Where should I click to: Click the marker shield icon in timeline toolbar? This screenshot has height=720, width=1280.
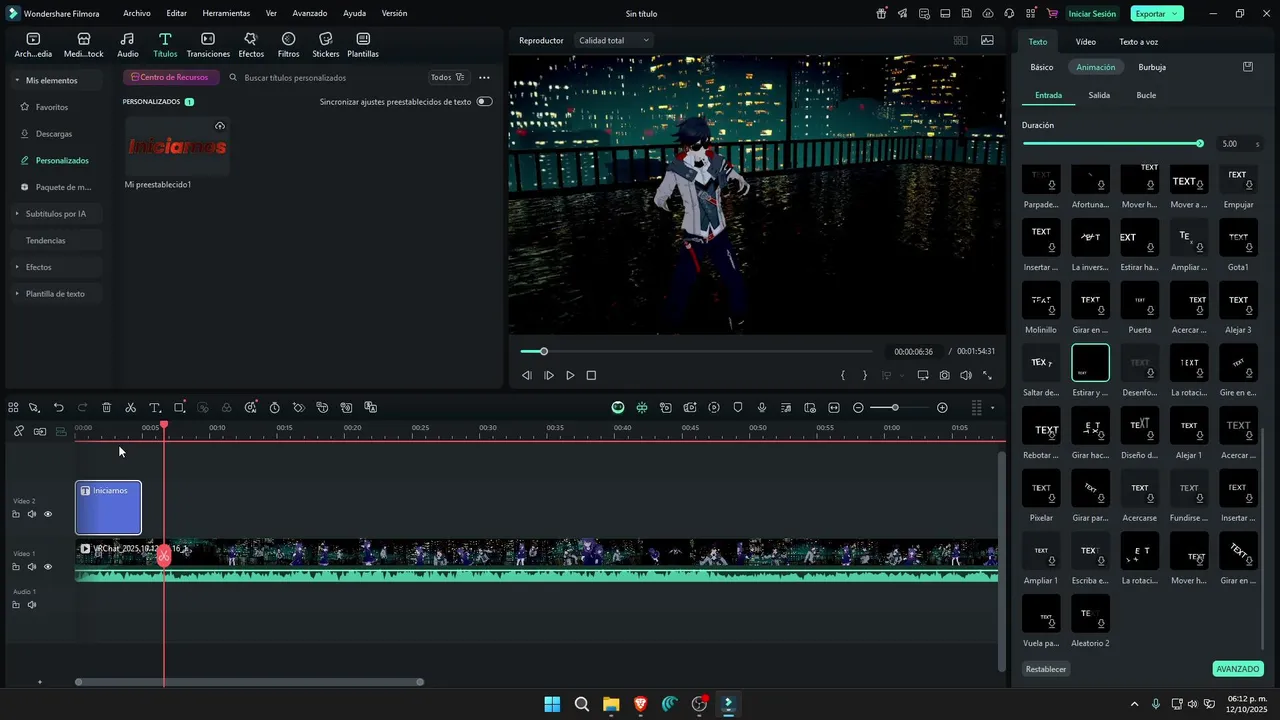point(738,408)
